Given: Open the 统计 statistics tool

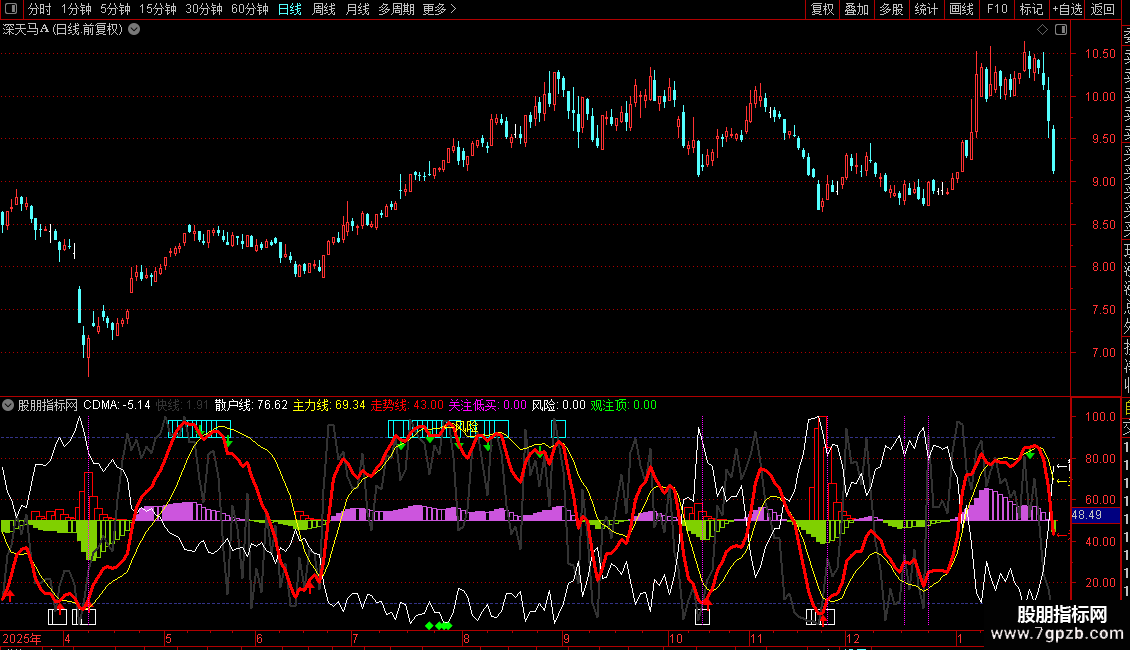Looking at the screenshot, I should [x=926, y=9].
